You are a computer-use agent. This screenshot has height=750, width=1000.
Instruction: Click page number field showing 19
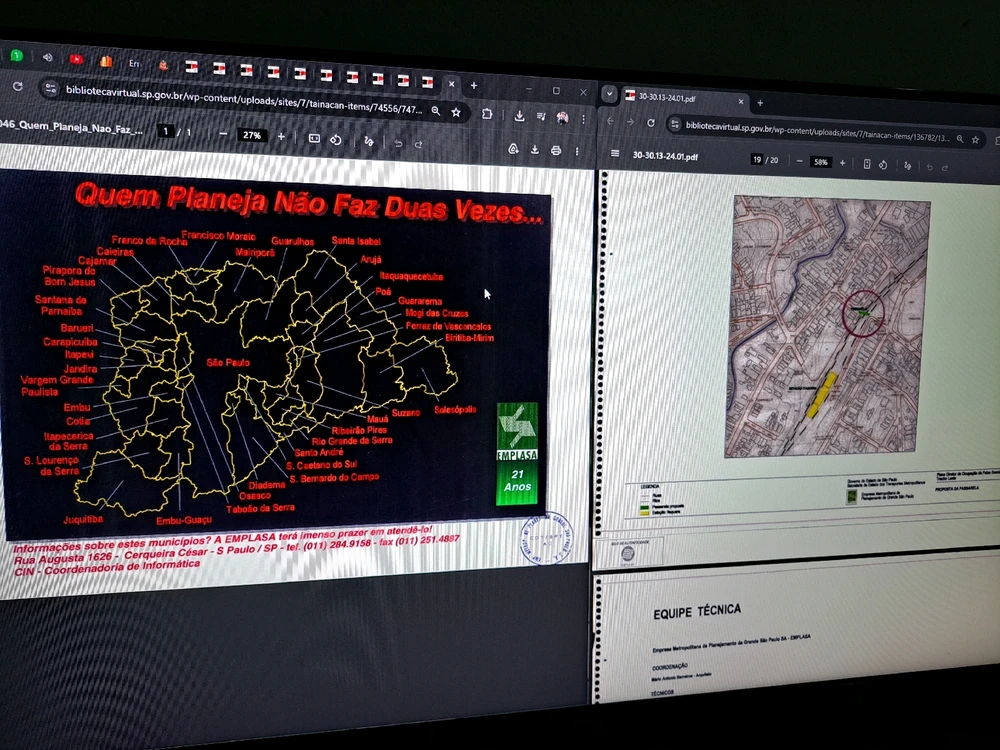pyautogui.click(x=758, y=159)
